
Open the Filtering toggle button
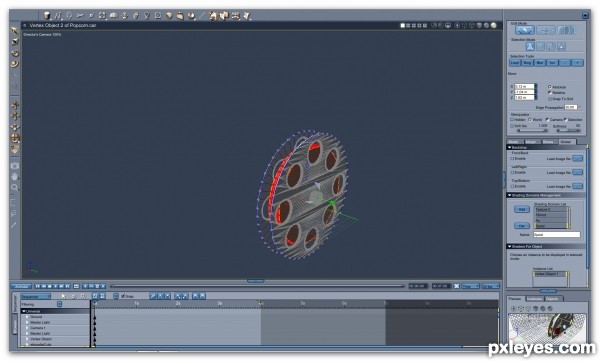[59, 304]
